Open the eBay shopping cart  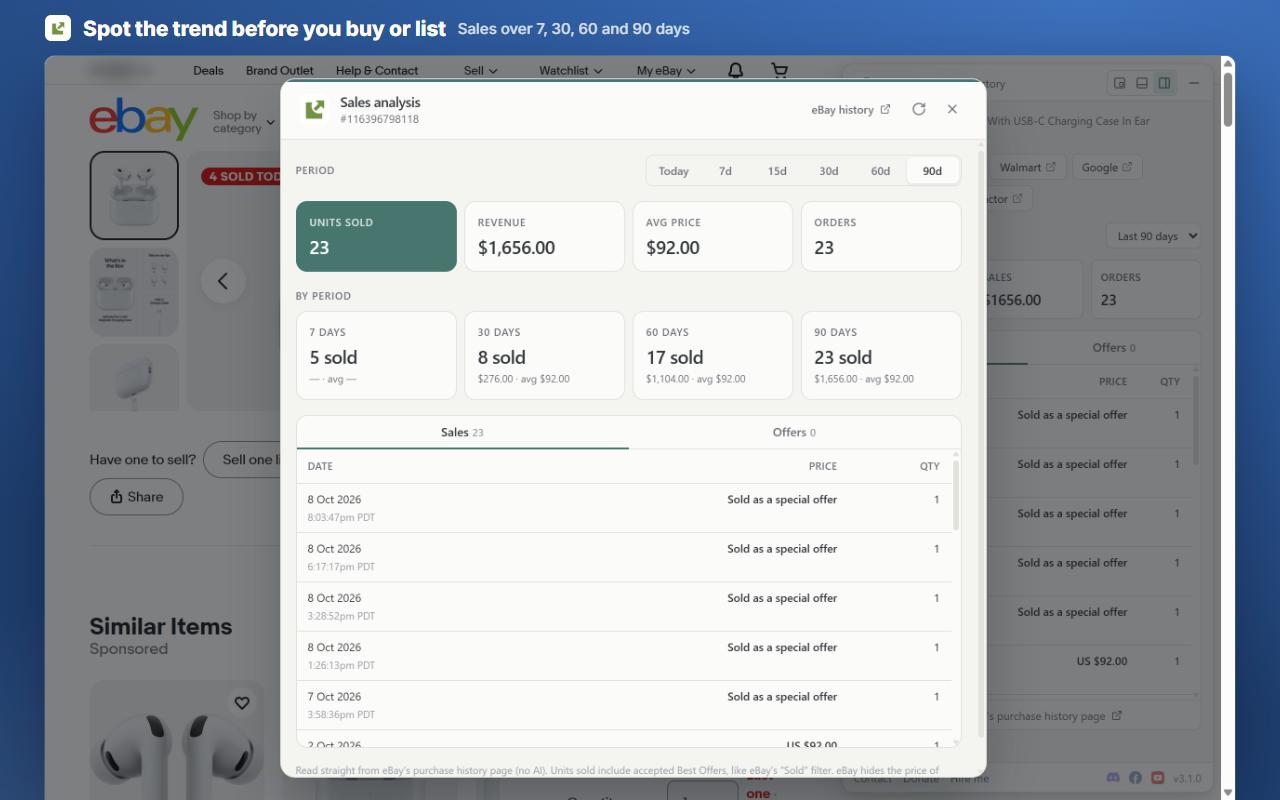(779, 70)
